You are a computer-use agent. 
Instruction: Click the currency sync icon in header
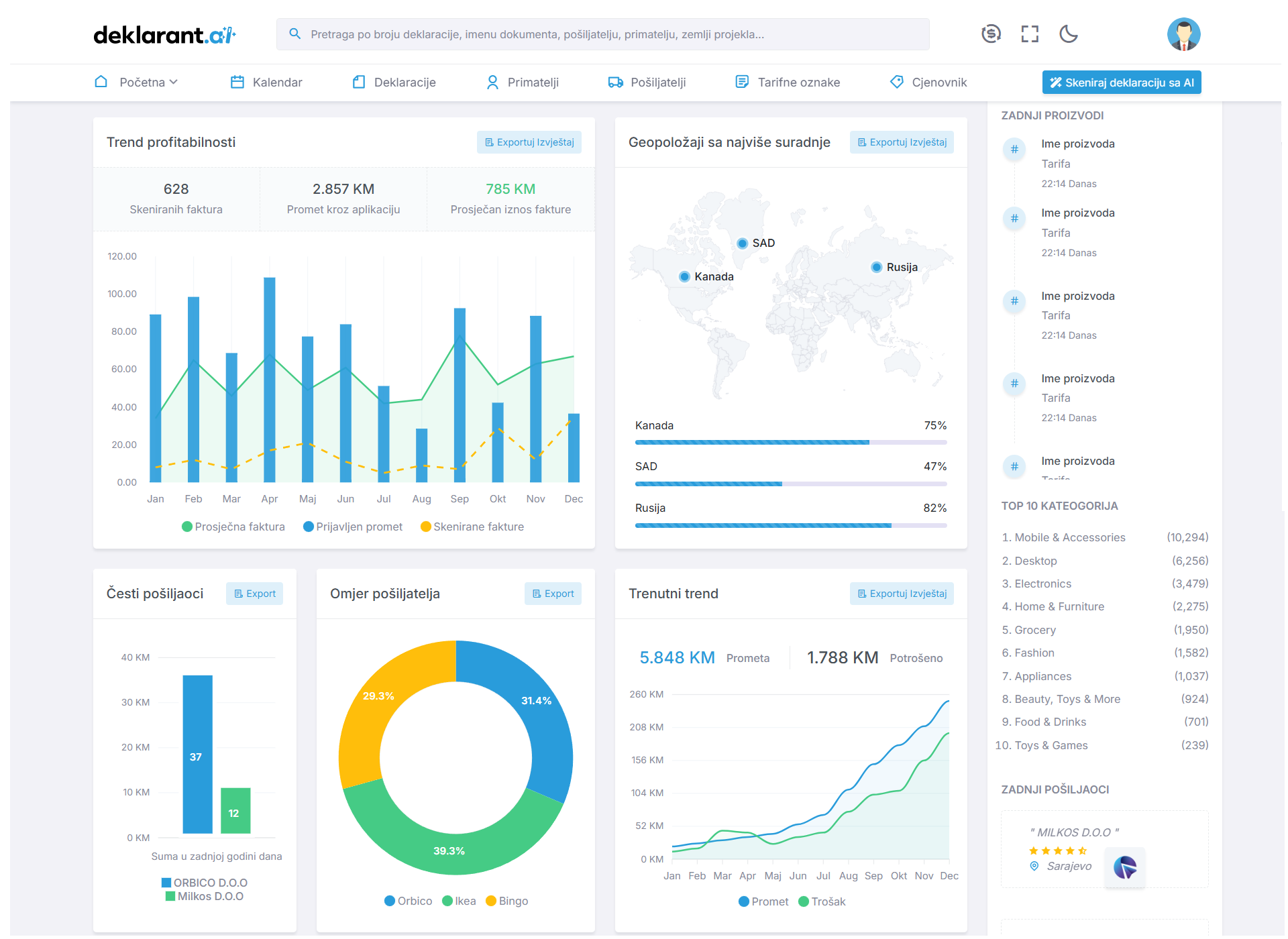click(991, 34)
